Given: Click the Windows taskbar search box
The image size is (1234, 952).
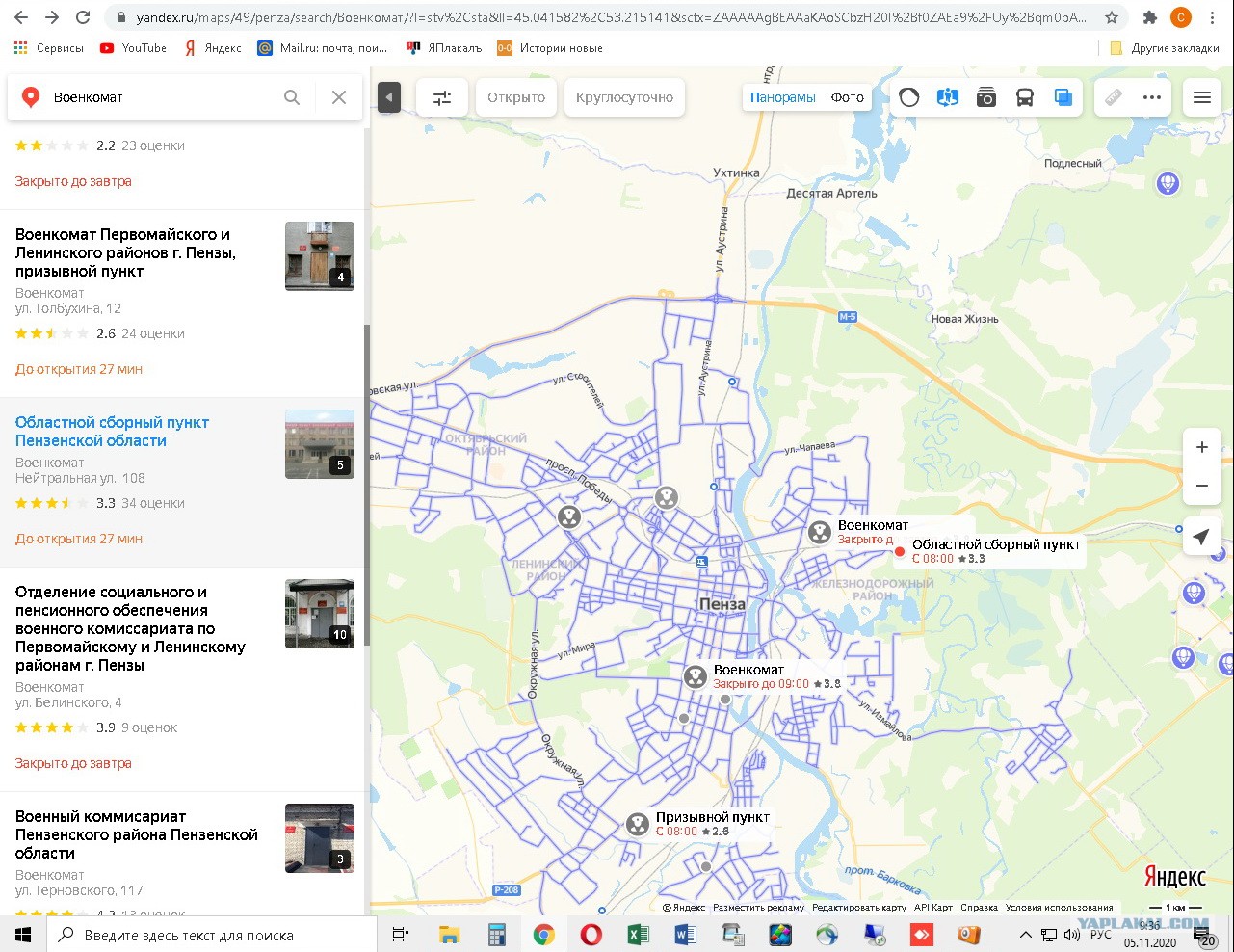Looking at the screenshot, I should pyautogui.click(x=211, y=935).
